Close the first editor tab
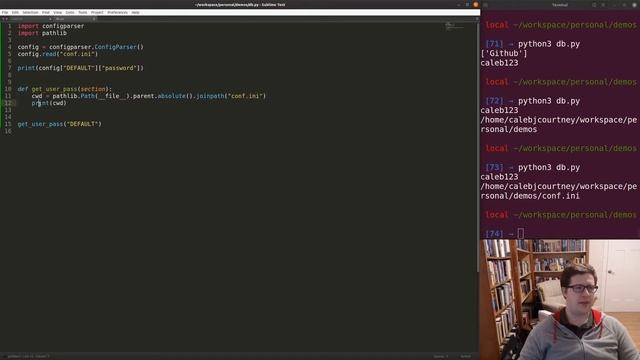The width and height of the screenshot is (640, 360). [50, 19]
